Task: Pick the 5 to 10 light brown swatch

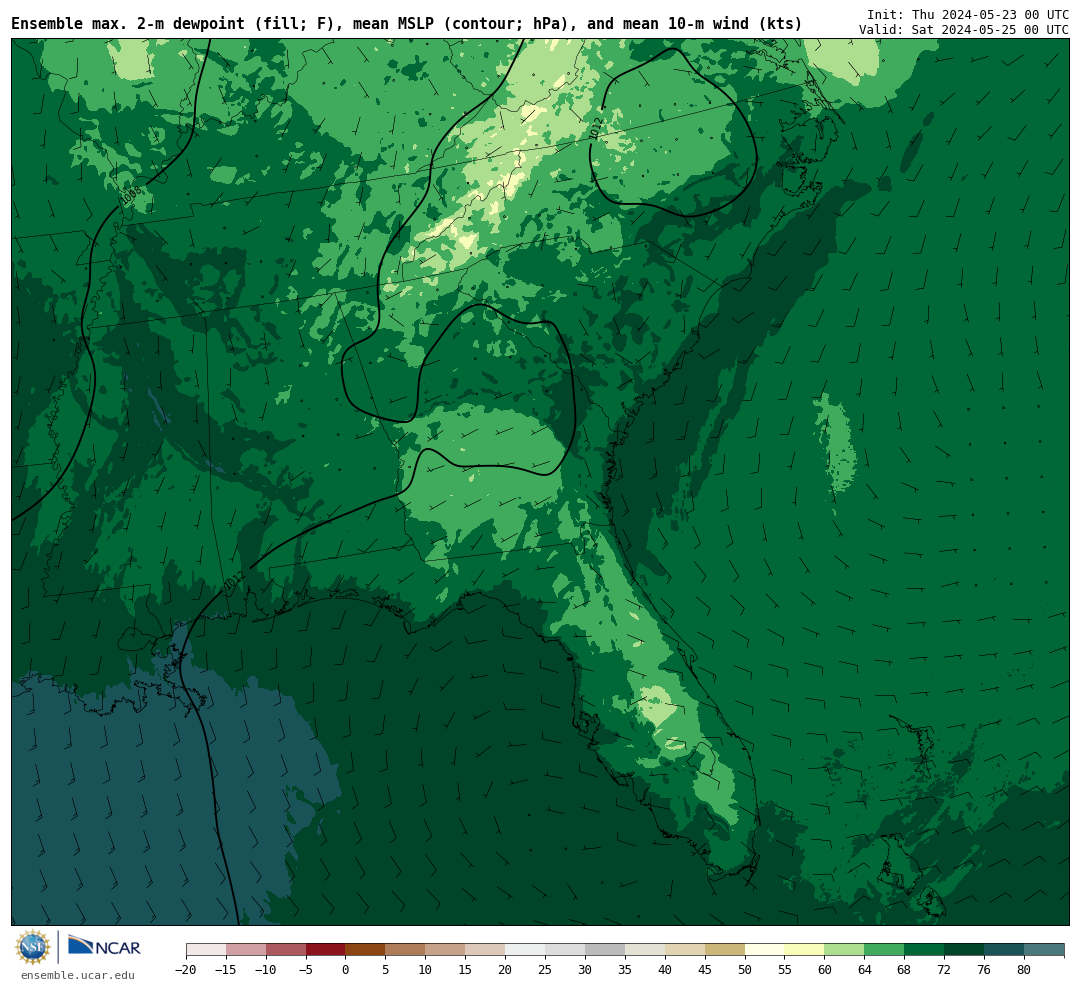Action: tap(406, 950)
